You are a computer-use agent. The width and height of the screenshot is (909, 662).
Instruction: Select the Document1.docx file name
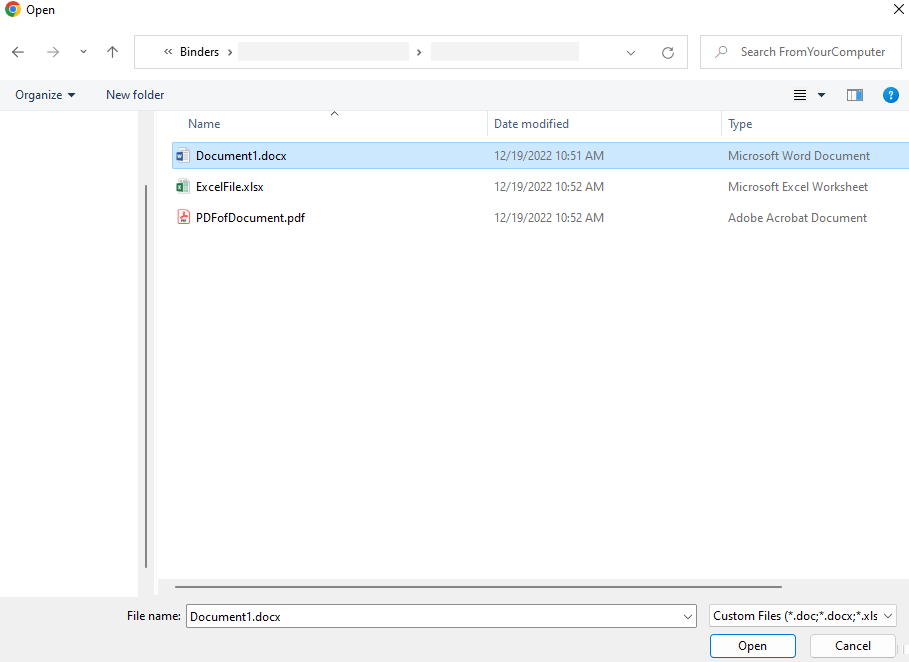coord(241,156)
